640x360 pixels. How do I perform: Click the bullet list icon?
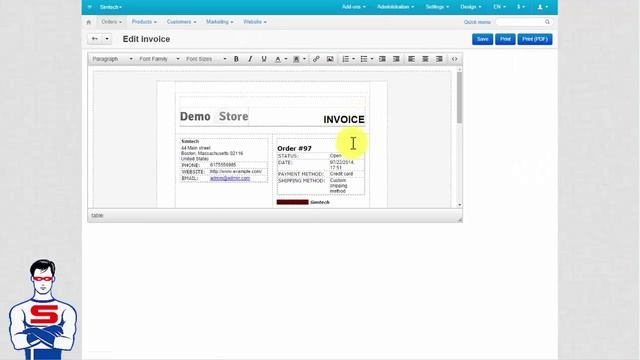point(364,59)
